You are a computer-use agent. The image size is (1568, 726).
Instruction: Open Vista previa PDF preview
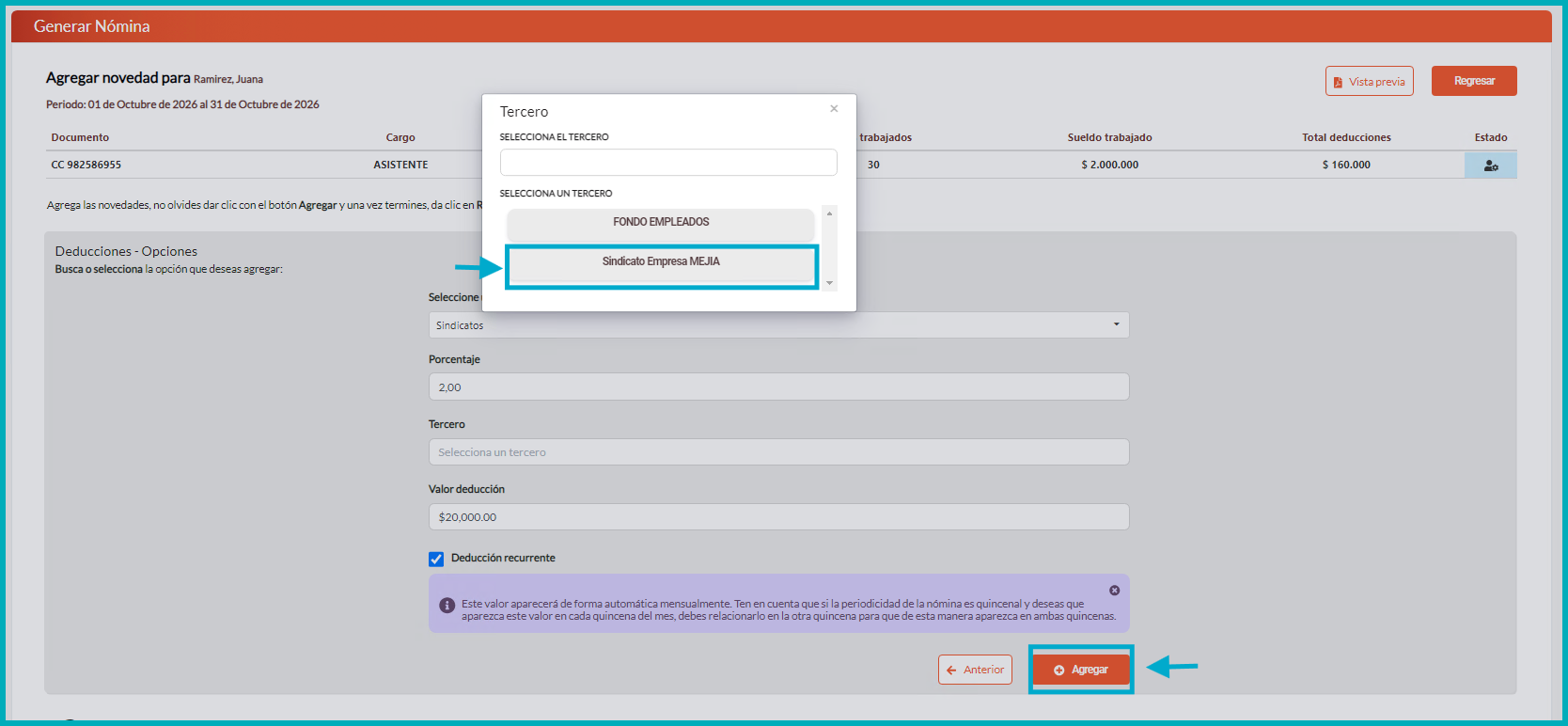coord(1369,81)
